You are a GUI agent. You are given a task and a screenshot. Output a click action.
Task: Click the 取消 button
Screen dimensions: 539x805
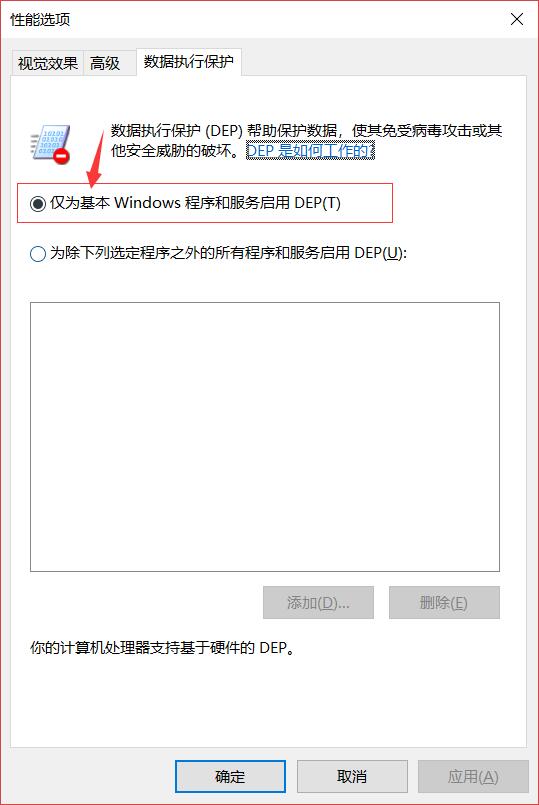pyautogui.click(x=352, y=776)
